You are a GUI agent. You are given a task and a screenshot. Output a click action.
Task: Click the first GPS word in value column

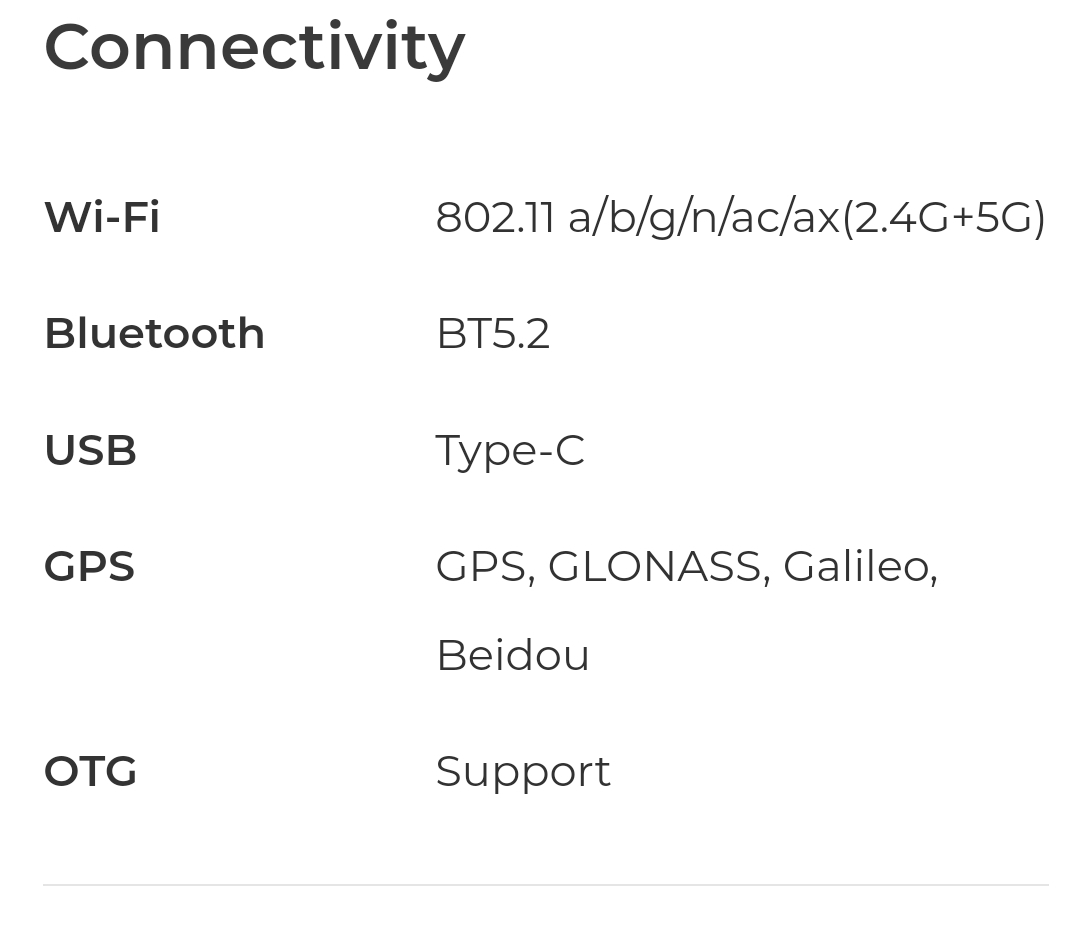tap(481, 567)
